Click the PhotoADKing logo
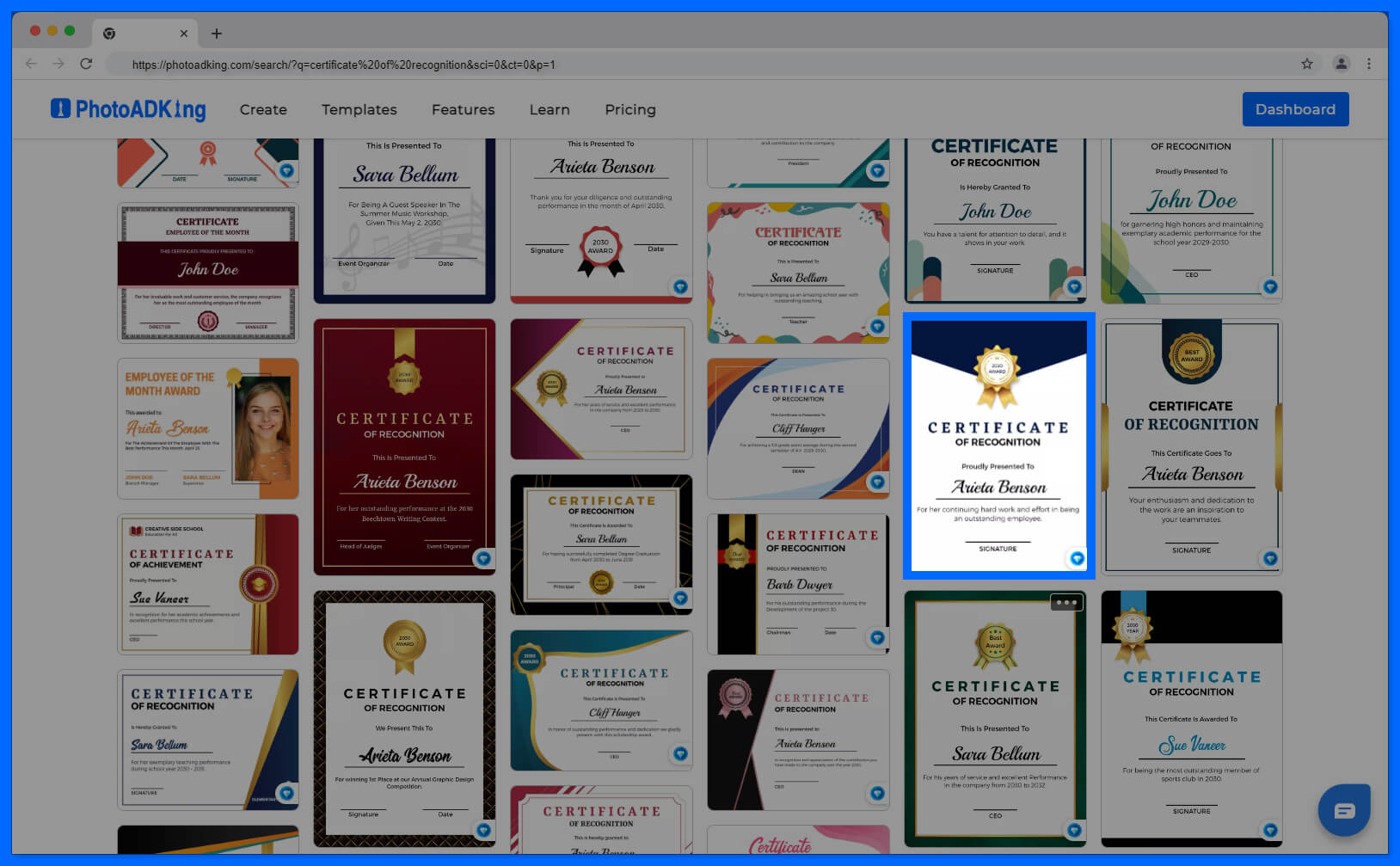 point(127,109)
